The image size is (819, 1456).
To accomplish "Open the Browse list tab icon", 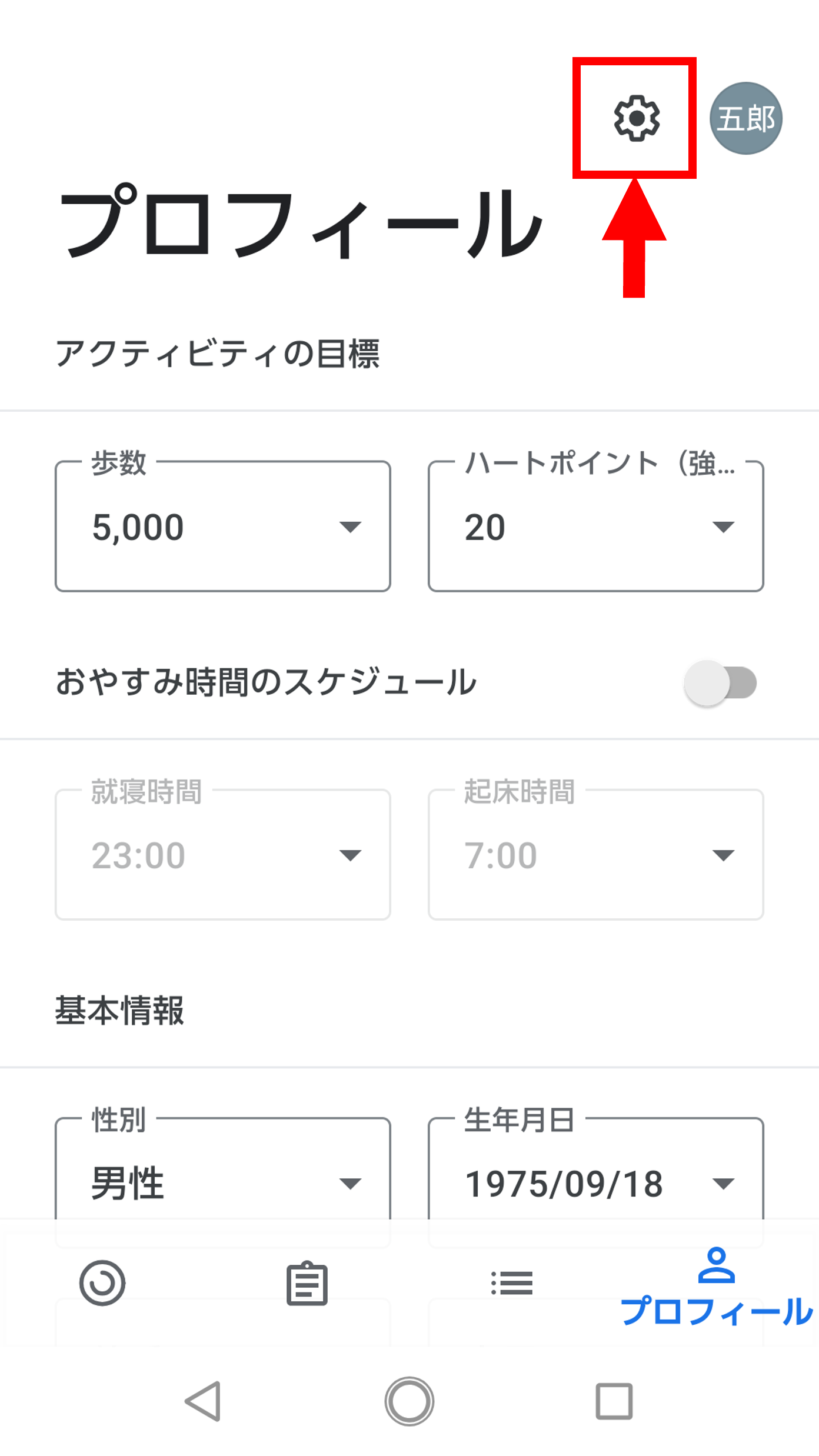I will point(512,1283).
